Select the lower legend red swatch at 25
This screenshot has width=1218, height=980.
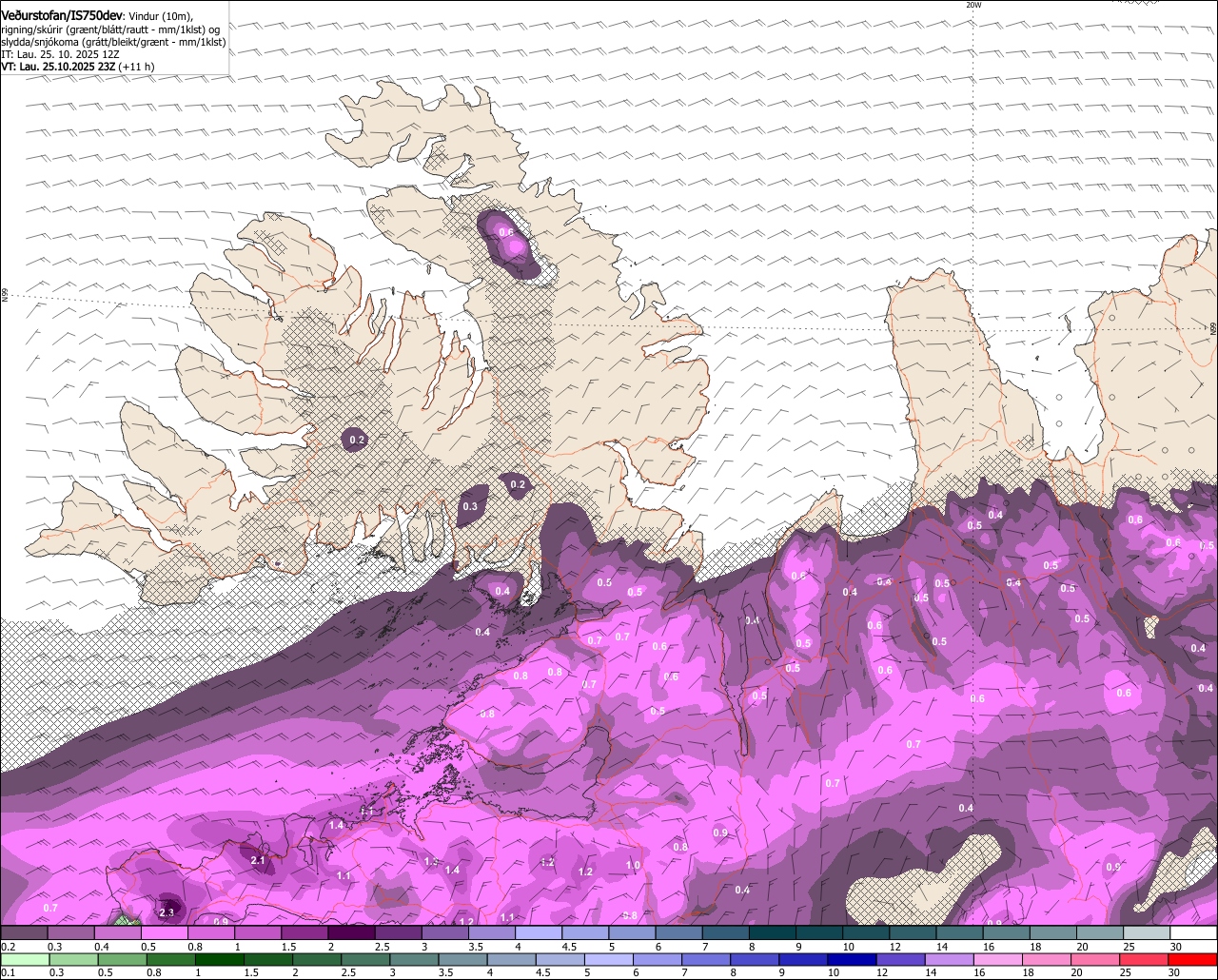[1143, 959]
